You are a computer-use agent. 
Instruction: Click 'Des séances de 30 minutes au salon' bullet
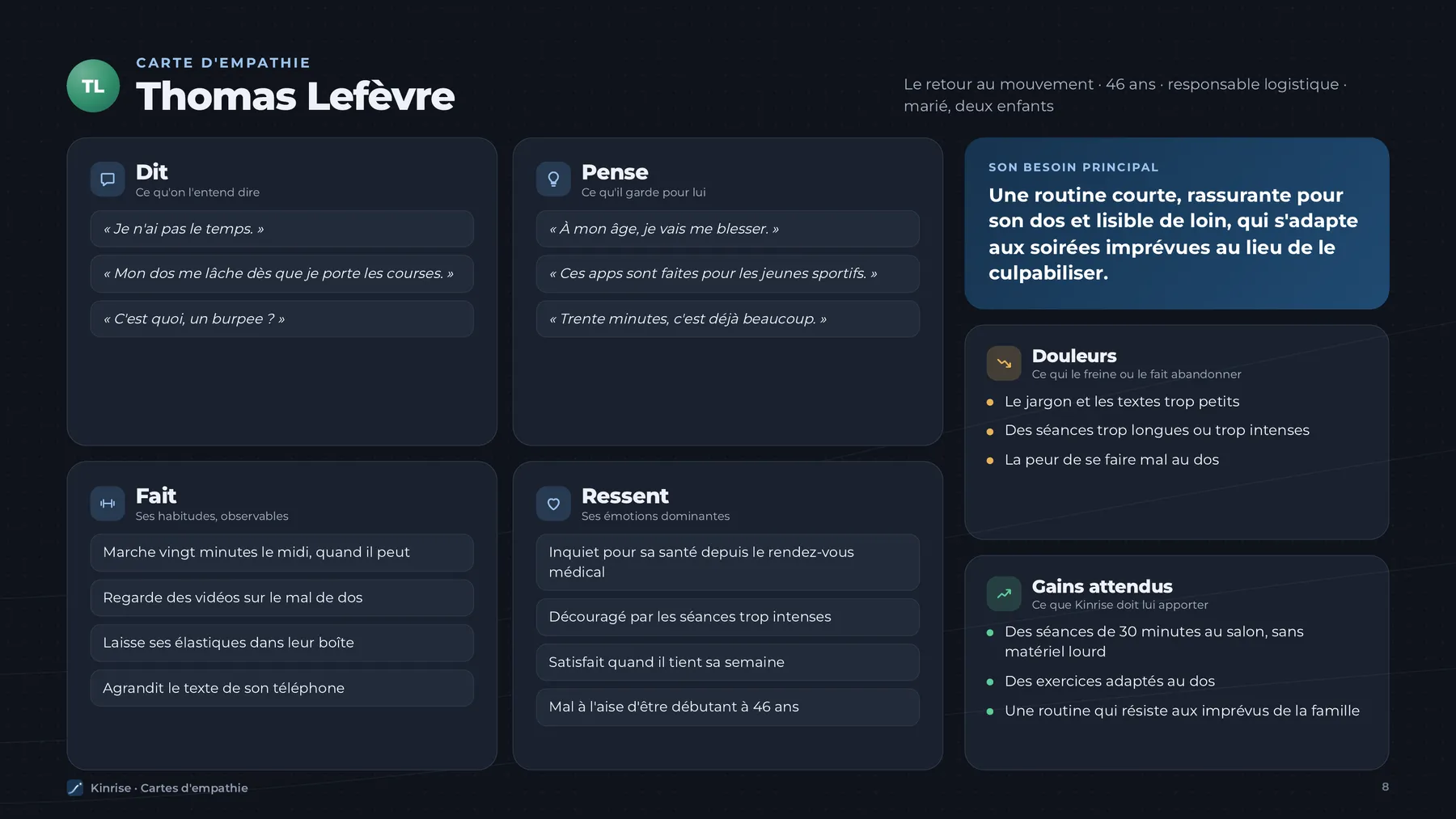click(1154, 641)
